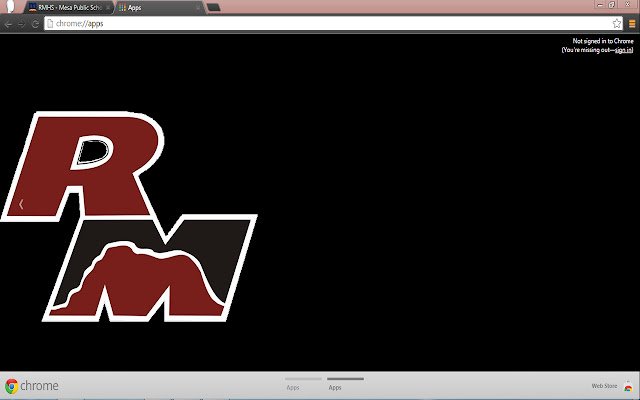Click the forward navigation arrow

(22, 24)
